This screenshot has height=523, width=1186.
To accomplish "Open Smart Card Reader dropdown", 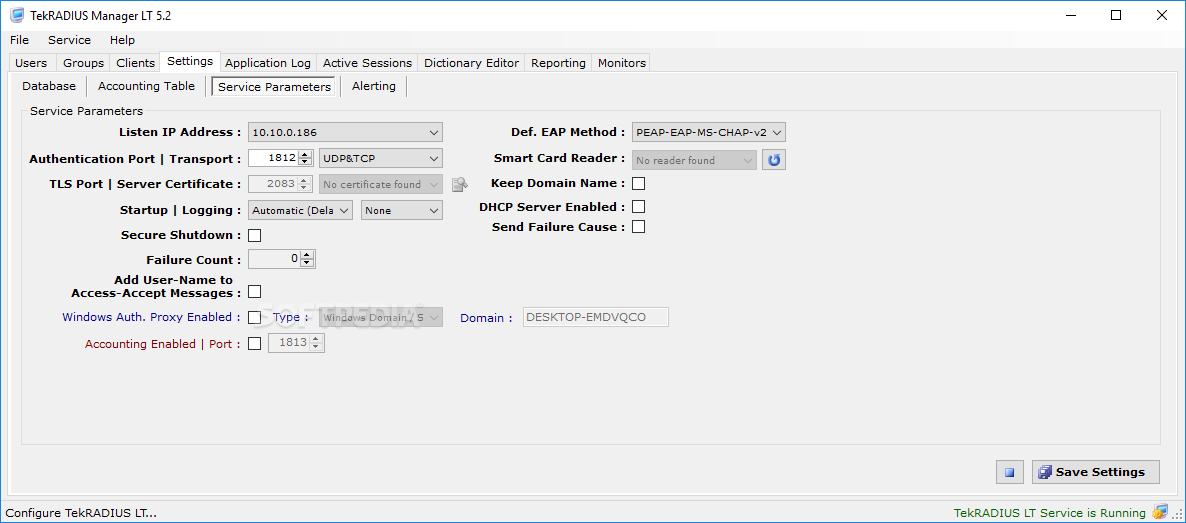I will 694,160.
